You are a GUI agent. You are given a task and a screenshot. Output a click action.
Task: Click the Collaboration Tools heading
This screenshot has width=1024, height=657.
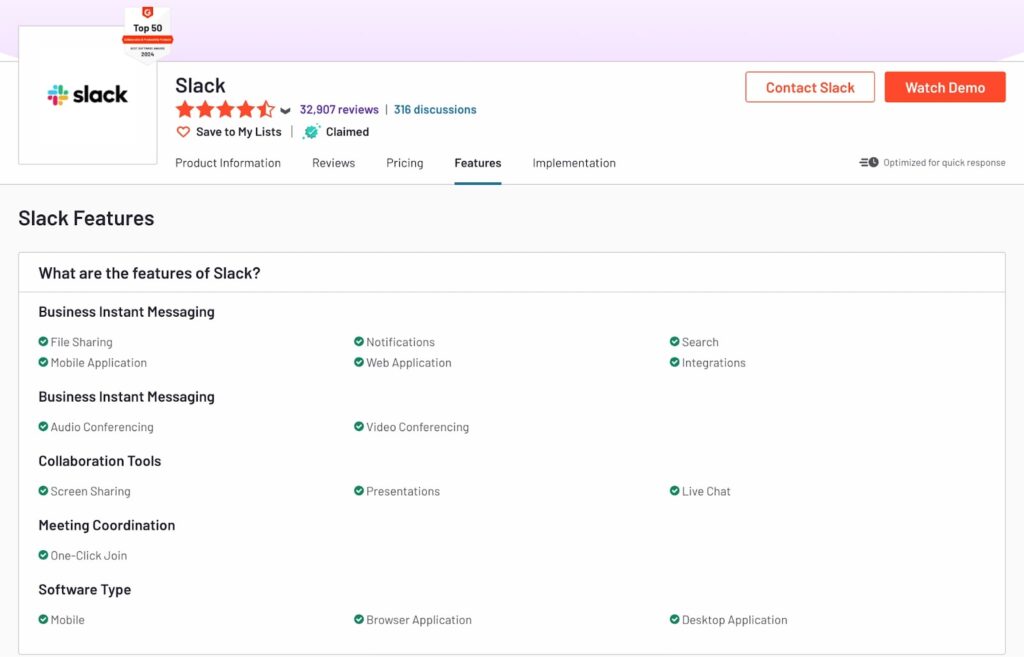pyautogui.click(x=100, y=461)
